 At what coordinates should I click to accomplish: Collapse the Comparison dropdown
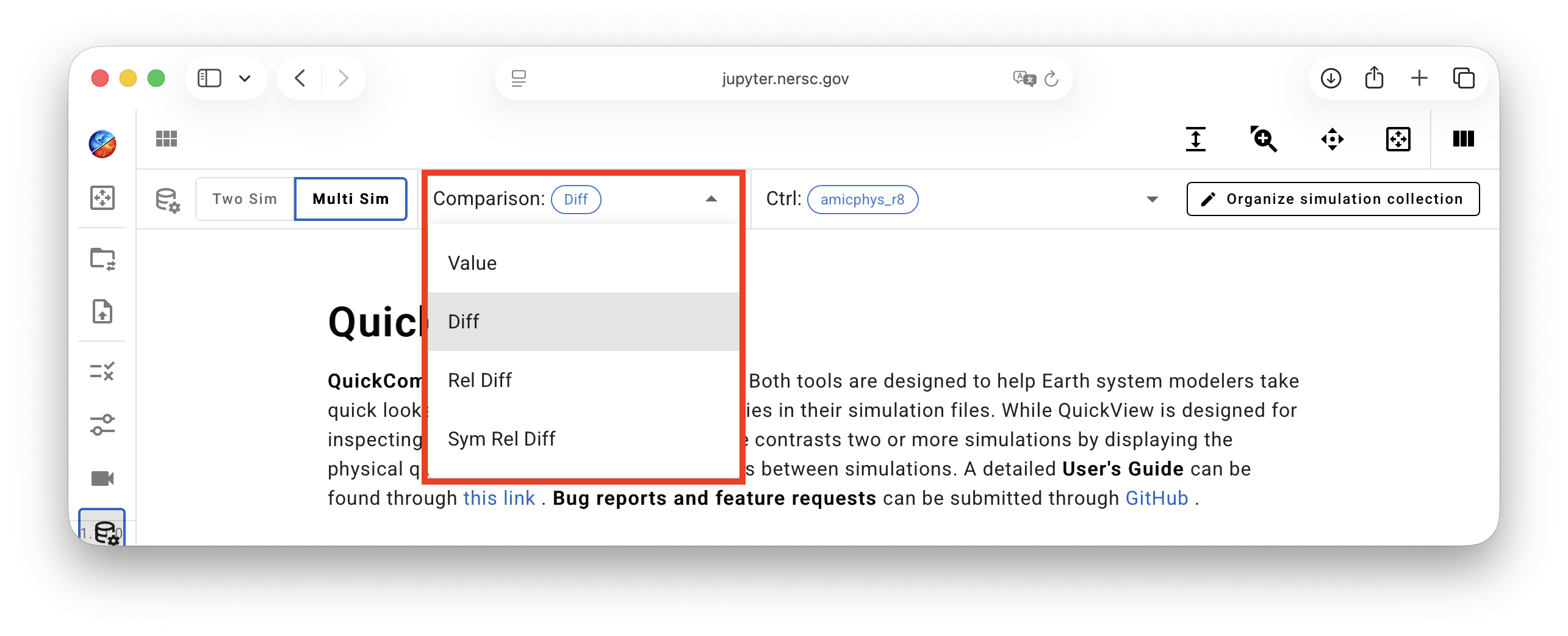coord(711,199)
